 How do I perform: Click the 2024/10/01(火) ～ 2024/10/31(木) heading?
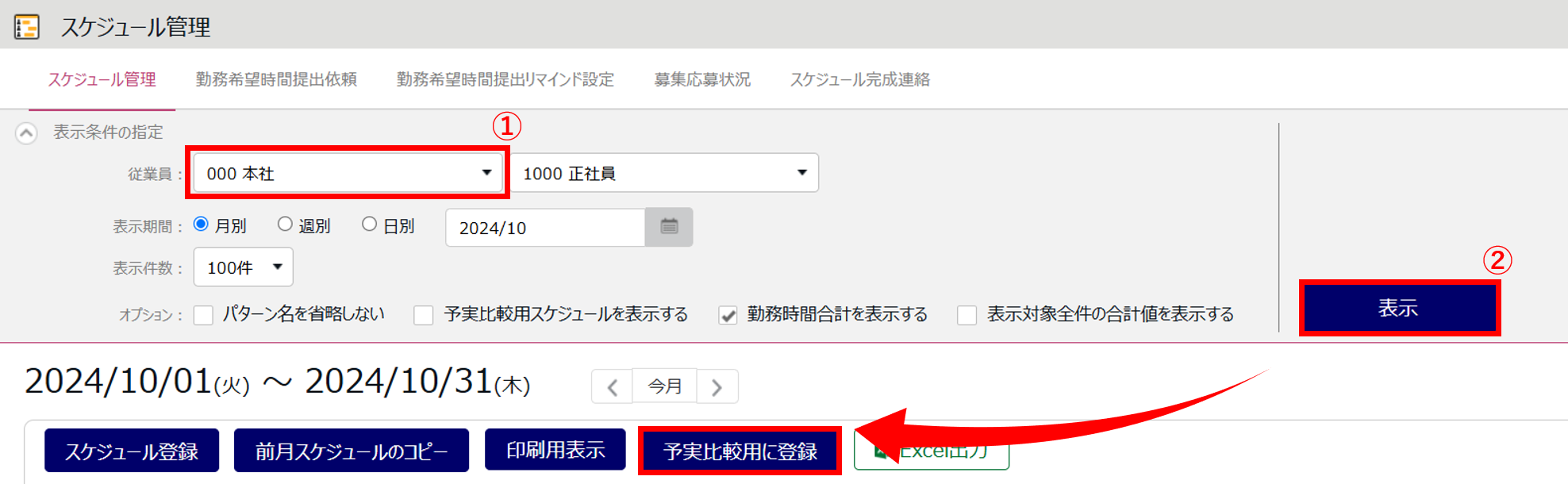tap(278, 382)
